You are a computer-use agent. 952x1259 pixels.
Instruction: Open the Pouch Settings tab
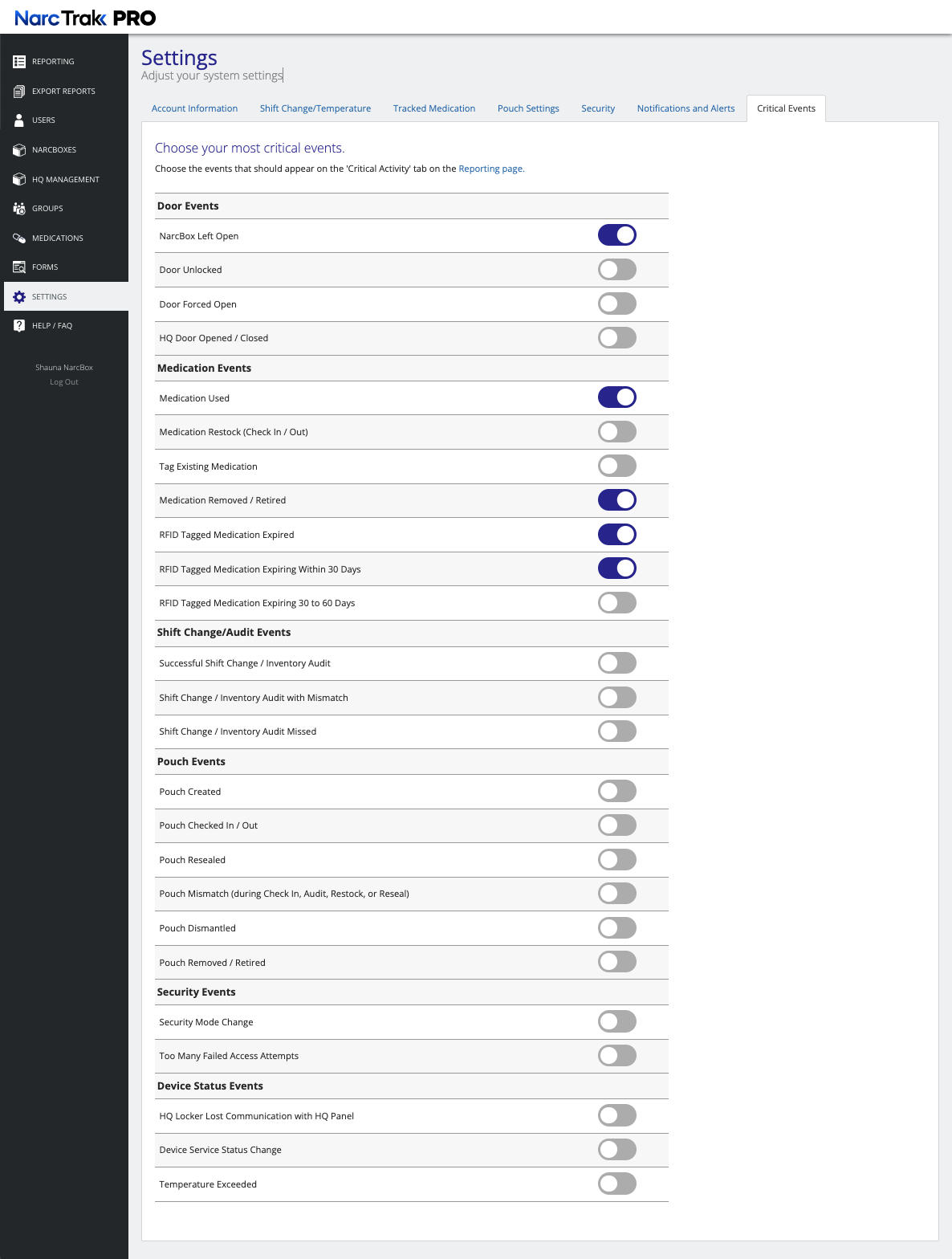528,108
